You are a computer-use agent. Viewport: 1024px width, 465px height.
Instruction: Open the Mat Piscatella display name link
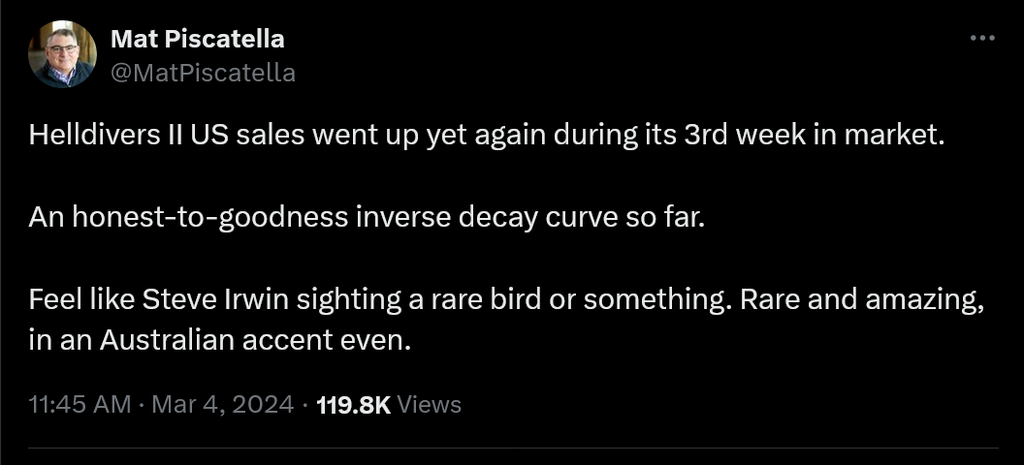click(x=197, y=39)
